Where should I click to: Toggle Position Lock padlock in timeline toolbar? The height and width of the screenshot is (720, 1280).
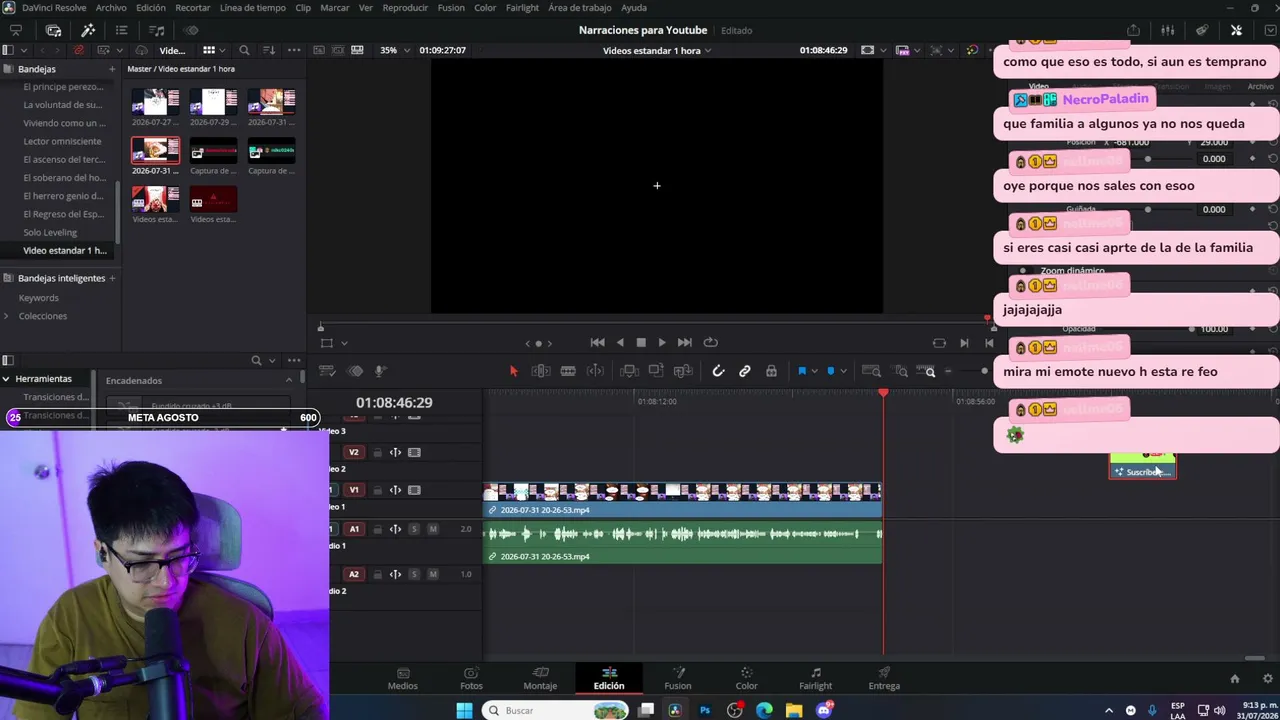click(x=771, y=372)
